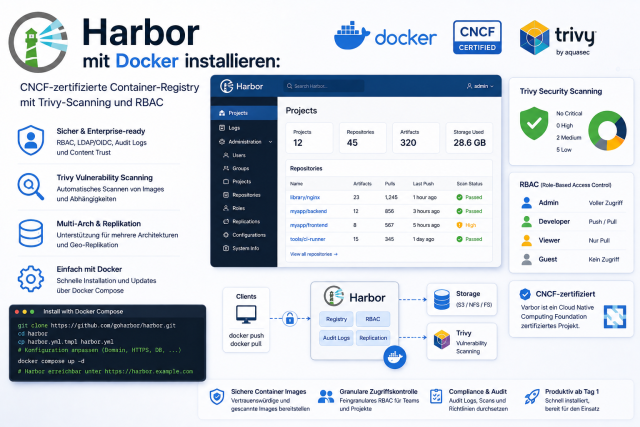The height and width of the screenshot is (427, 640).
Task: Click the Guest user icon in RBAC panel
Action: pyautogui.click(x=527, y=259)
